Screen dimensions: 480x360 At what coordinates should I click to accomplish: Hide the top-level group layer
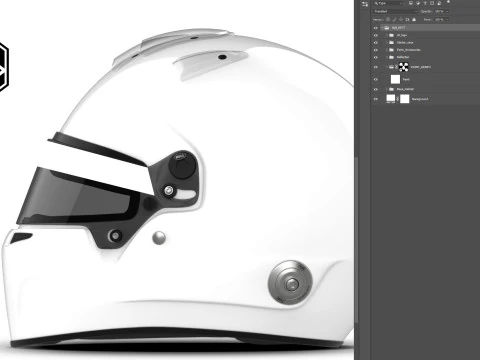(x=376, y=28)
